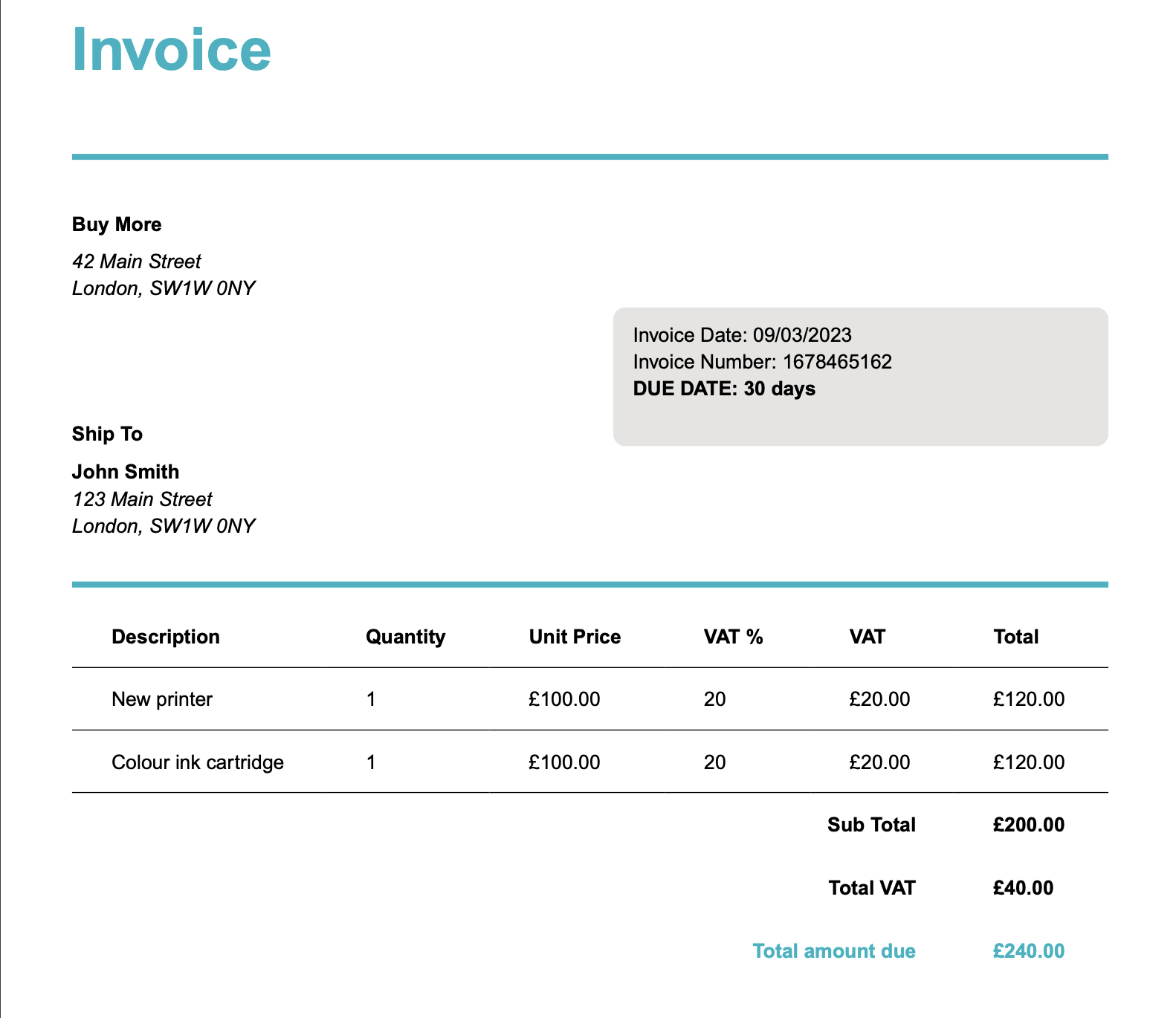1176x1018 pixels.
Task: Click the Description column header
Action: tap(166, 637)
